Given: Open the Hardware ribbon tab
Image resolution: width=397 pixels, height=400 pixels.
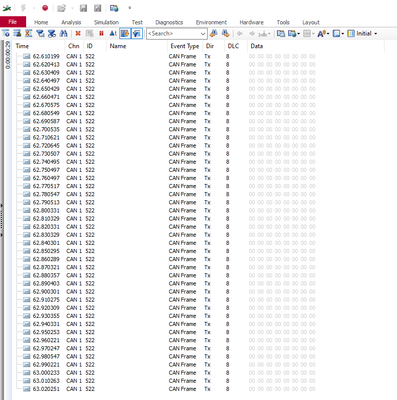Looking at the screenshot, I should [x=251, y=22].
